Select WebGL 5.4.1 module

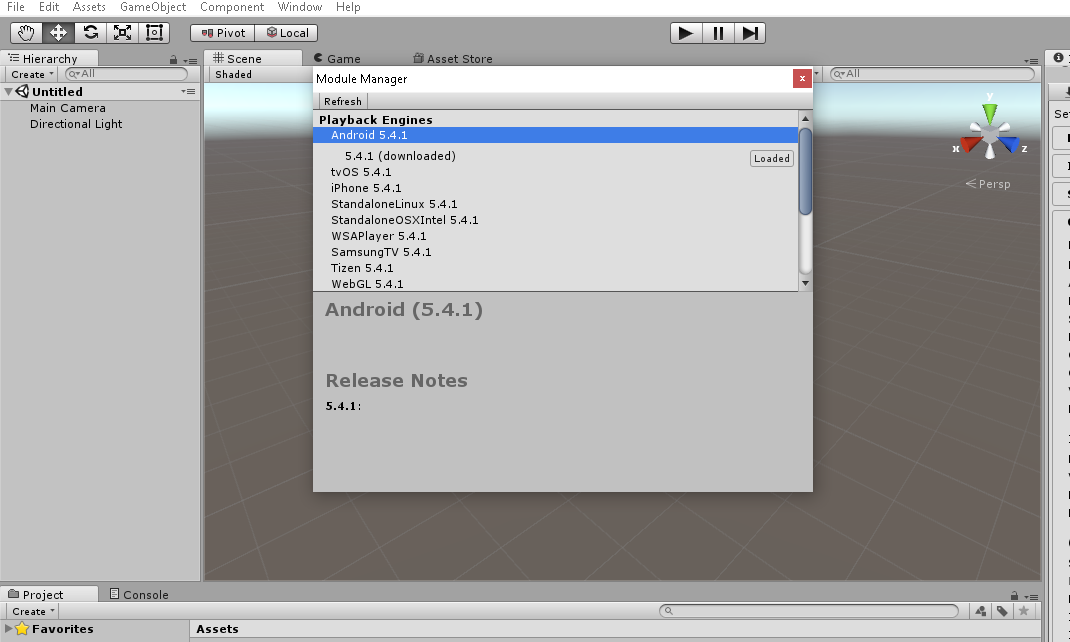click(367, 284)
